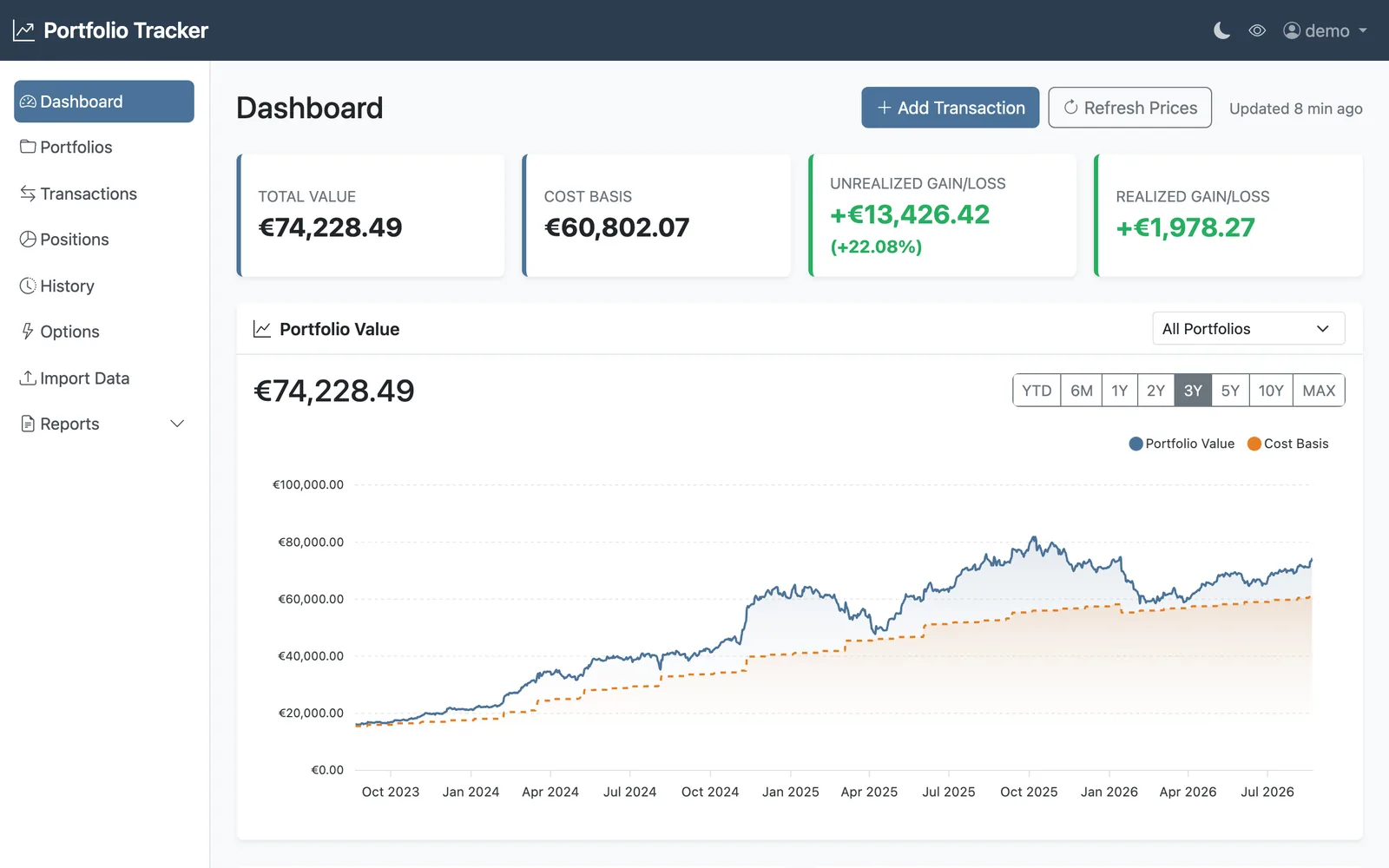Click the €100,000.00 y-axis label
This screenshot has width=1389, height=868.
click(308, 484)
